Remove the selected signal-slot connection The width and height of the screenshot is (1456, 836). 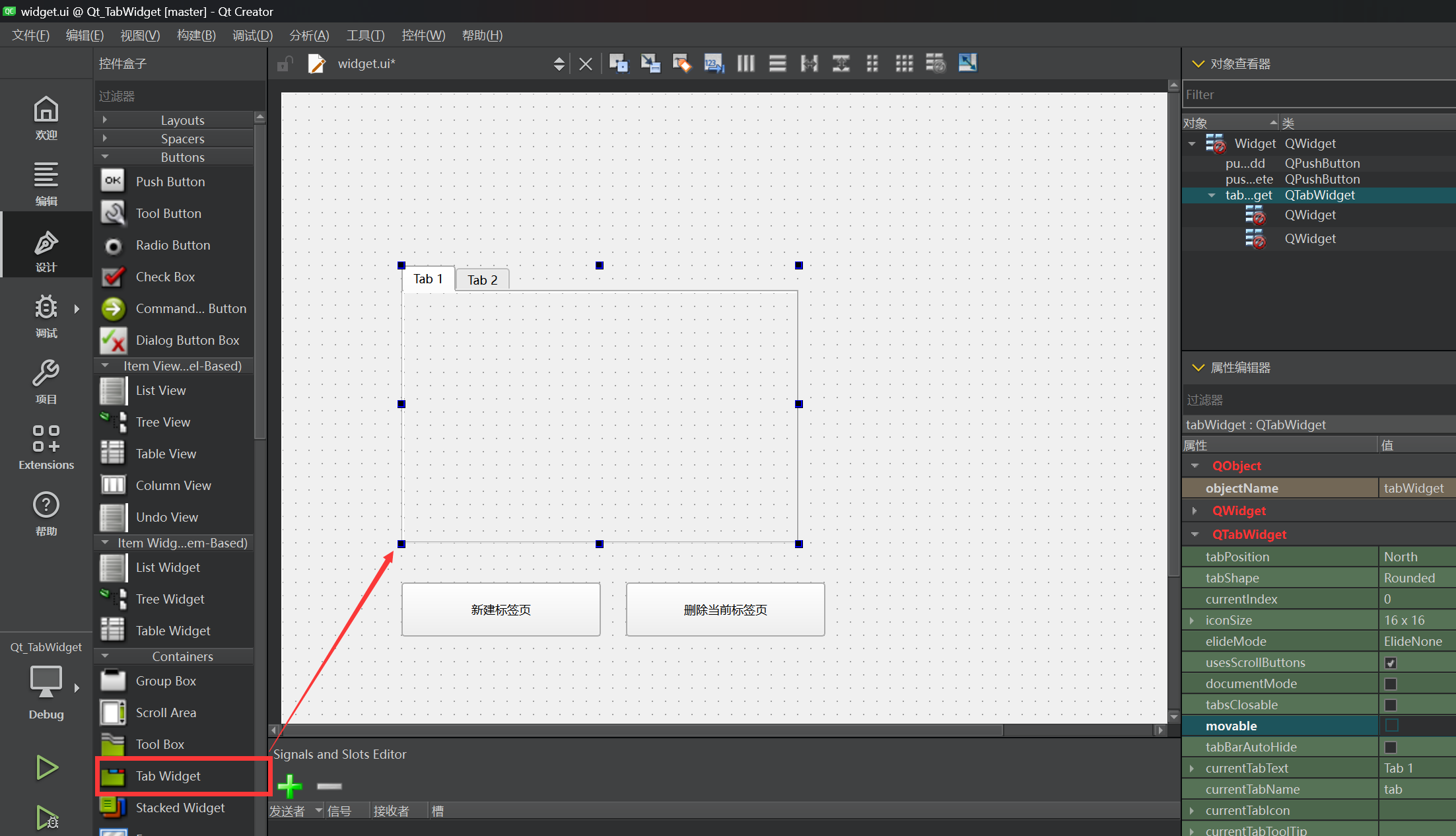[329, 786]
